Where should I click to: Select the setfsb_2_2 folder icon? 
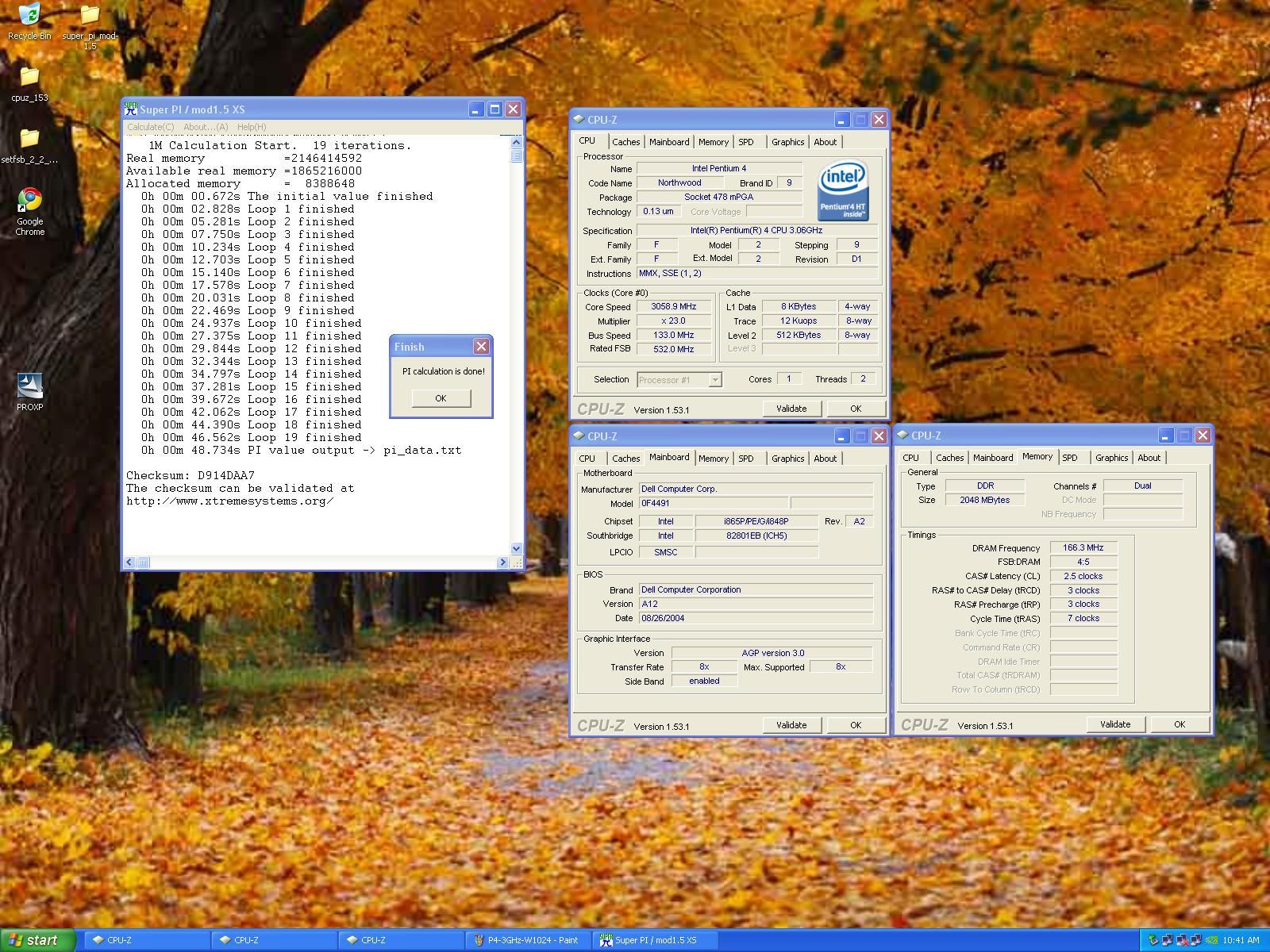click(x=29, y=146)
